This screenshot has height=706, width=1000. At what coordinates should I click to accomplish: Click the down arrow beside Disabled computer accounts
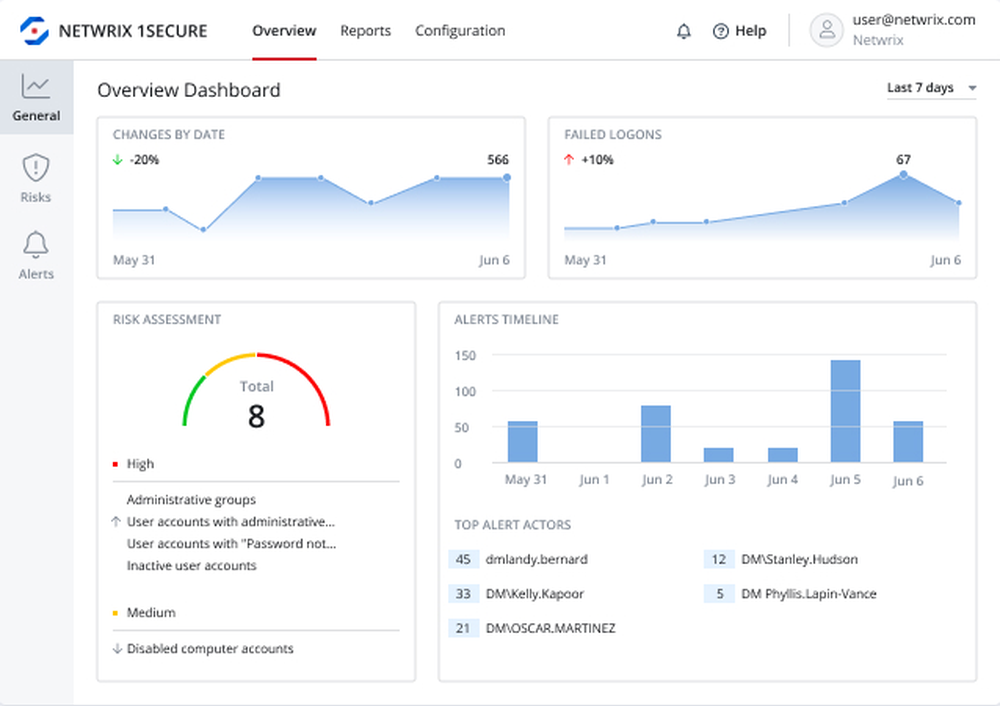click(x=116, y=648)
